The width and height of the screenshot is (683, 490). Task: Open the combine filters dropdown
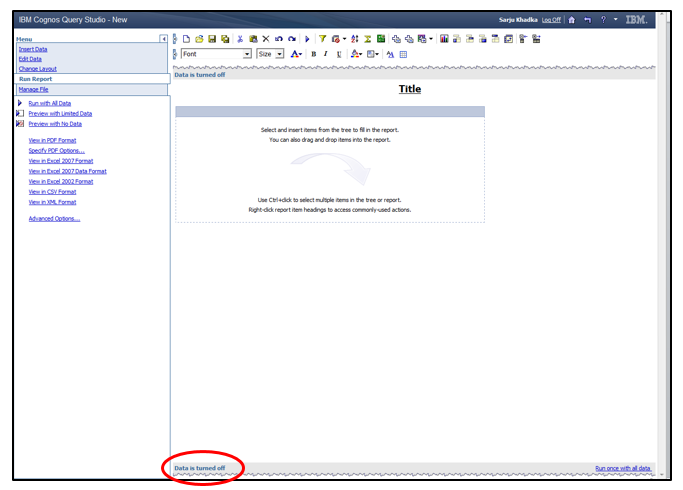point(338,39)
